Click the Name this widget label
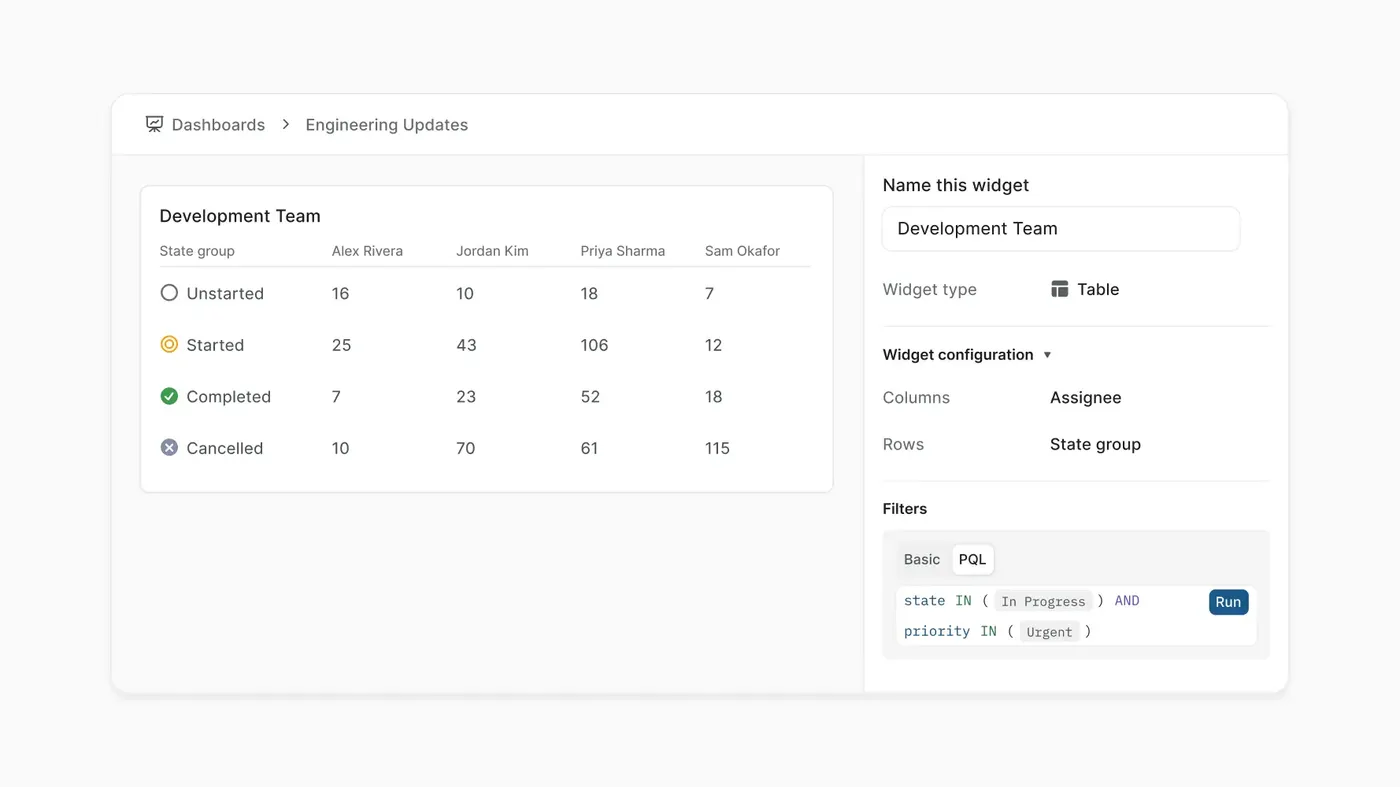 point(955,185)
